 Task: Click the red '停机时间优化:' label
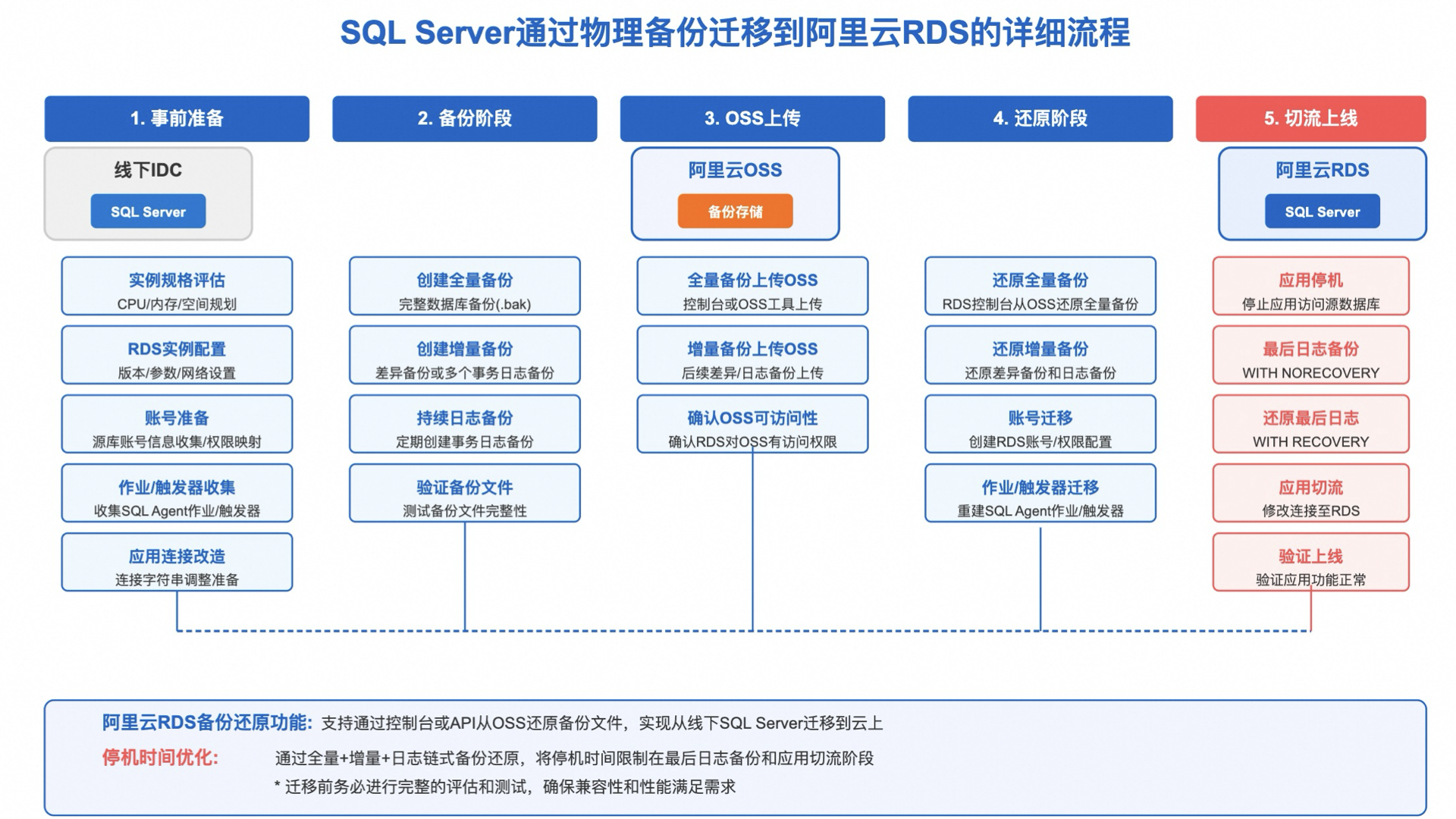(160, 758)
